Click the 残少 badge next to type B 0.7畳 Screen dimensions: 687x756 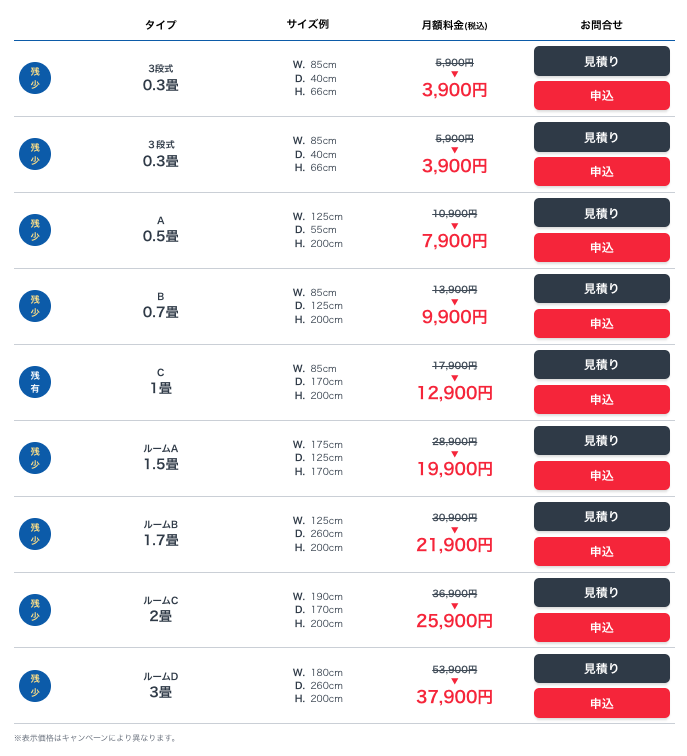point(35,306)
